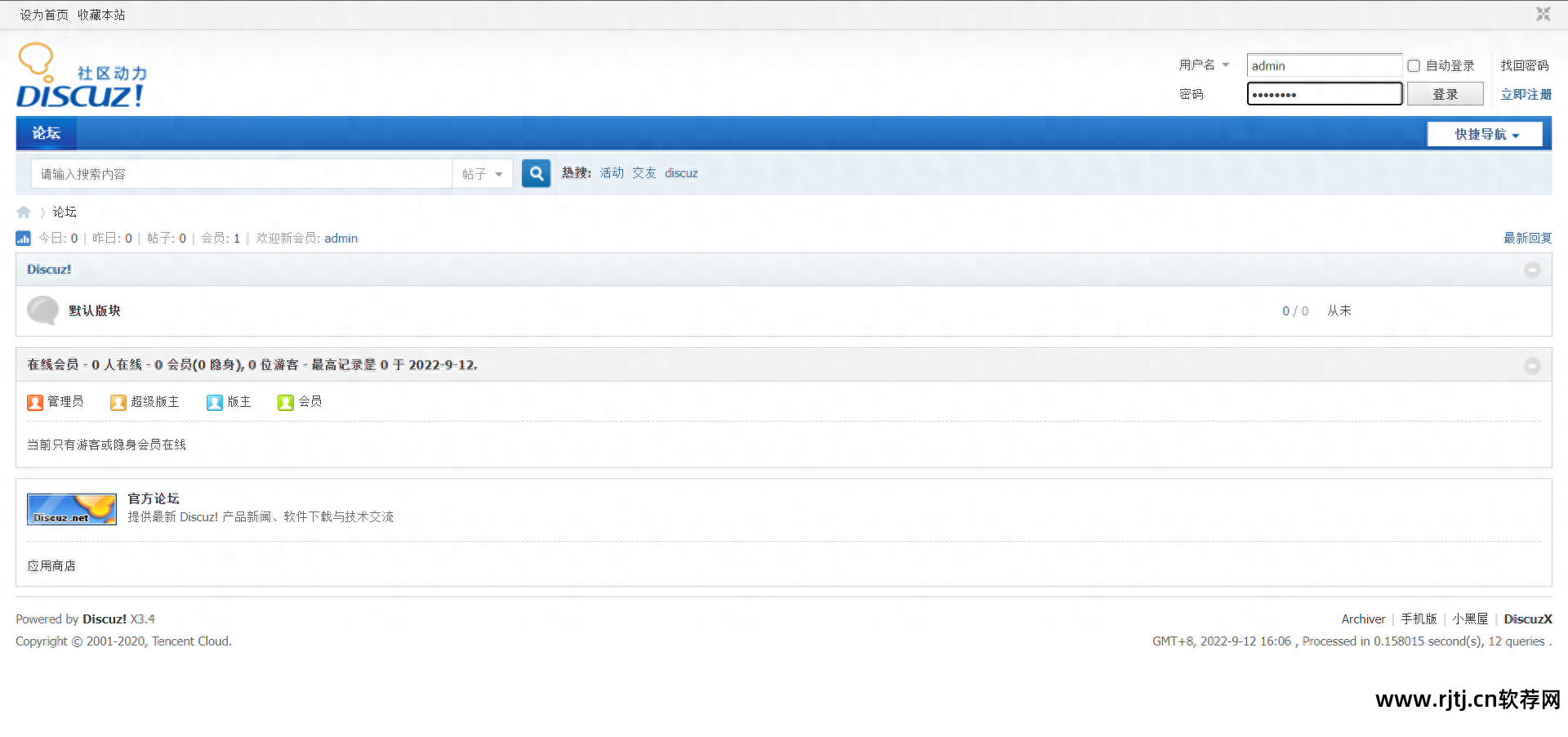Screen dimensions: 1568x737
Task: Click the 超级版主 legend icon
Action: (x=118, y=402)
